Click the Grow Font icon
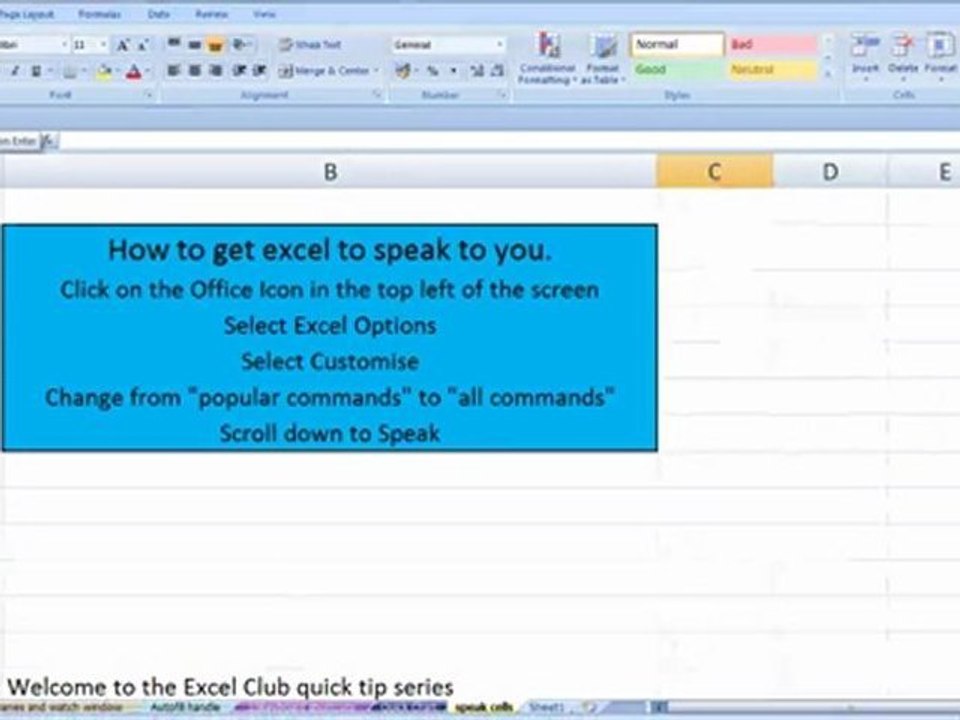This screenshot has height=720, width=960. pyautogui.click(x=123, y=45)
